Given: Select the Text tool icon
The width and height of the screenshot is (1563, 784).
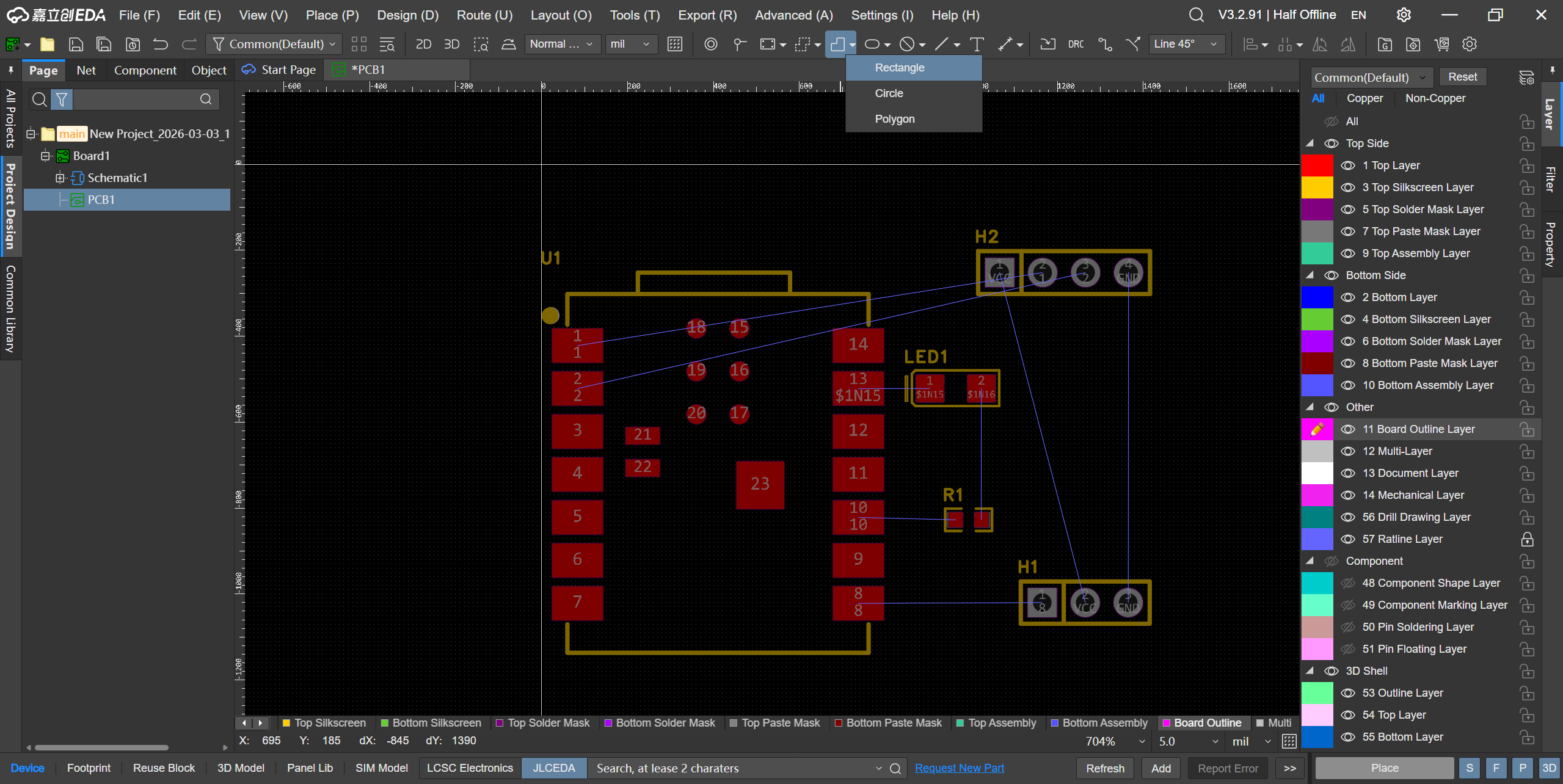Looking at the screenshot, I should [x=977, y=44].
